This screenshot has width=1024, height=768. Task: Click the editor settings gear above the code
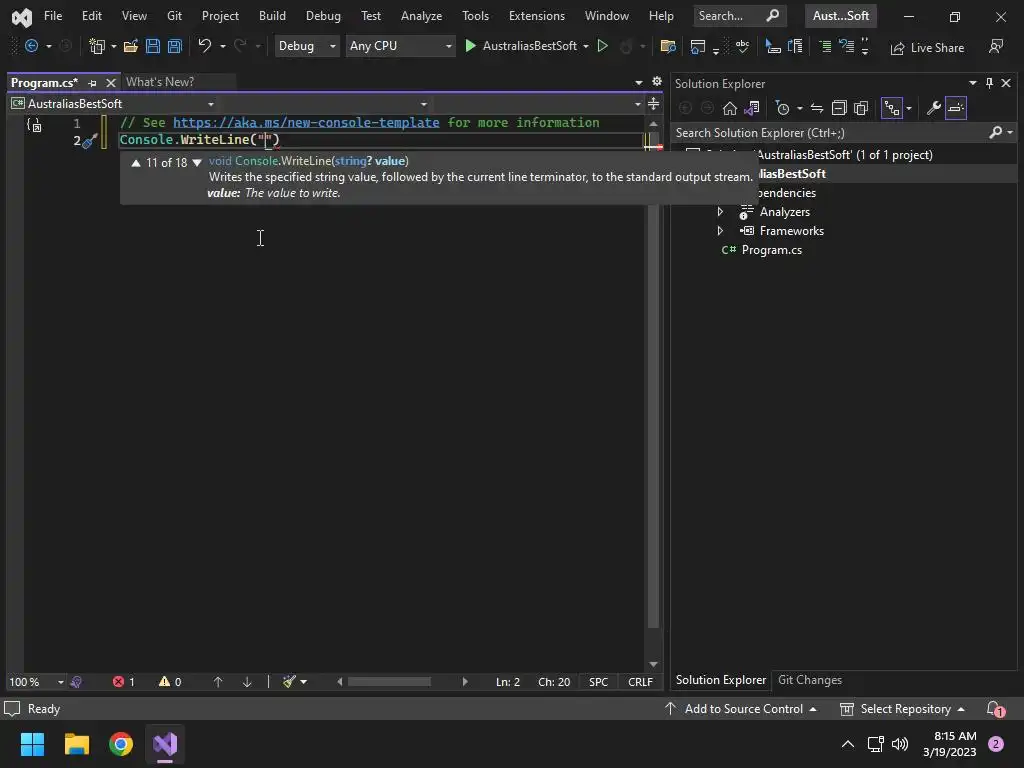tap(656, 82)
